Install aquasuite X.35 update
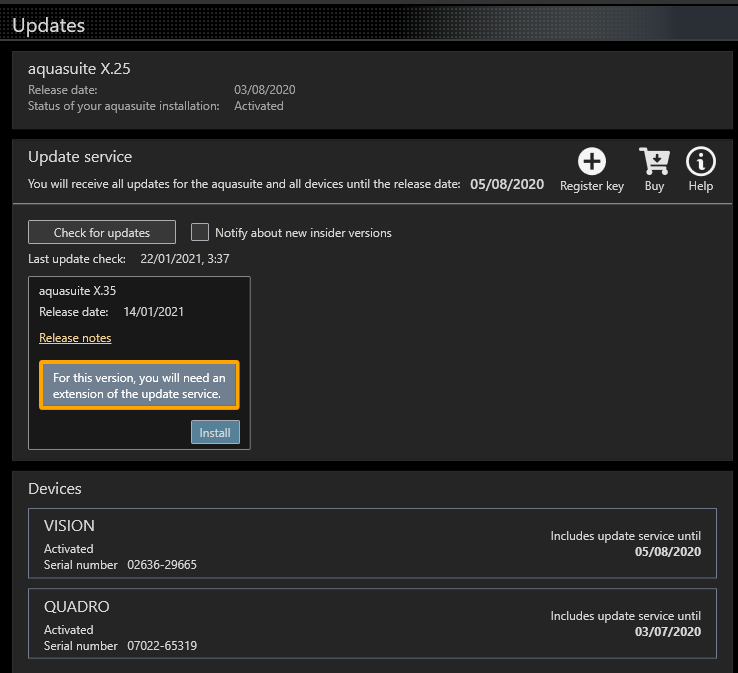 click(215, 433)
